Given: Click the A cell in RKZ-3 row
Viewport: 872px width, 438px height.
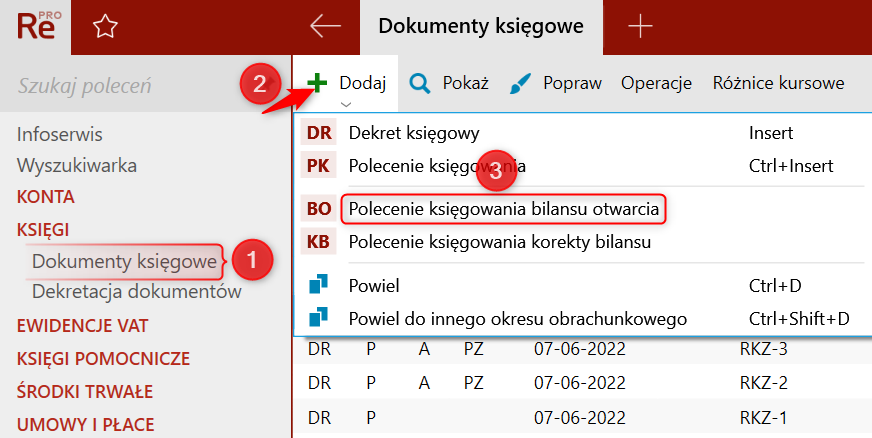Looking at the screenshot, I should point(424,349).
